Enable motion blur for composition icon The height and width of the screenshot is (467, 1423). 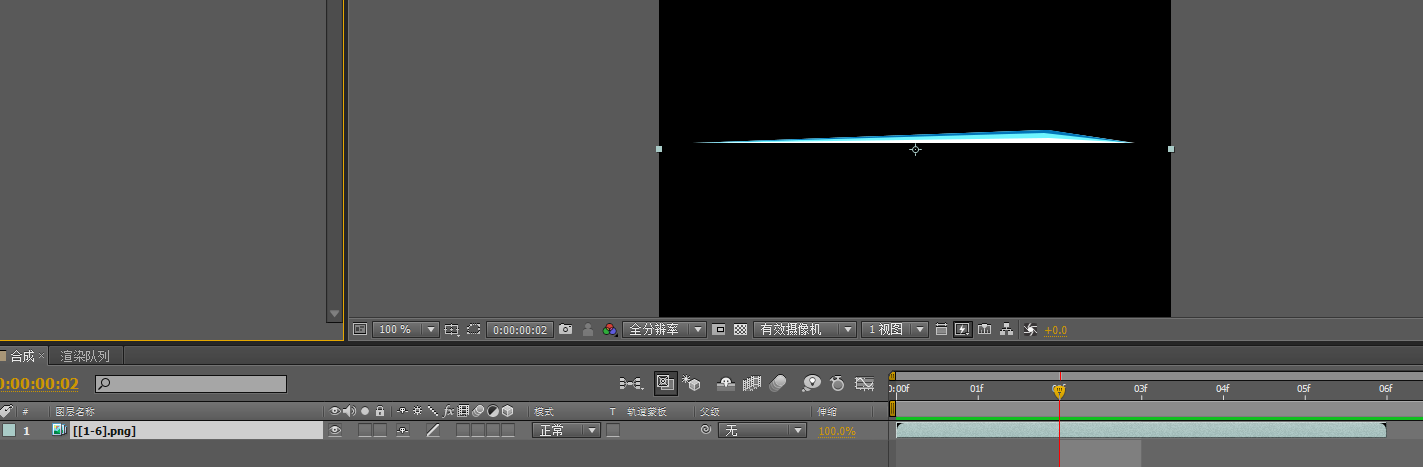coord(779,383)
